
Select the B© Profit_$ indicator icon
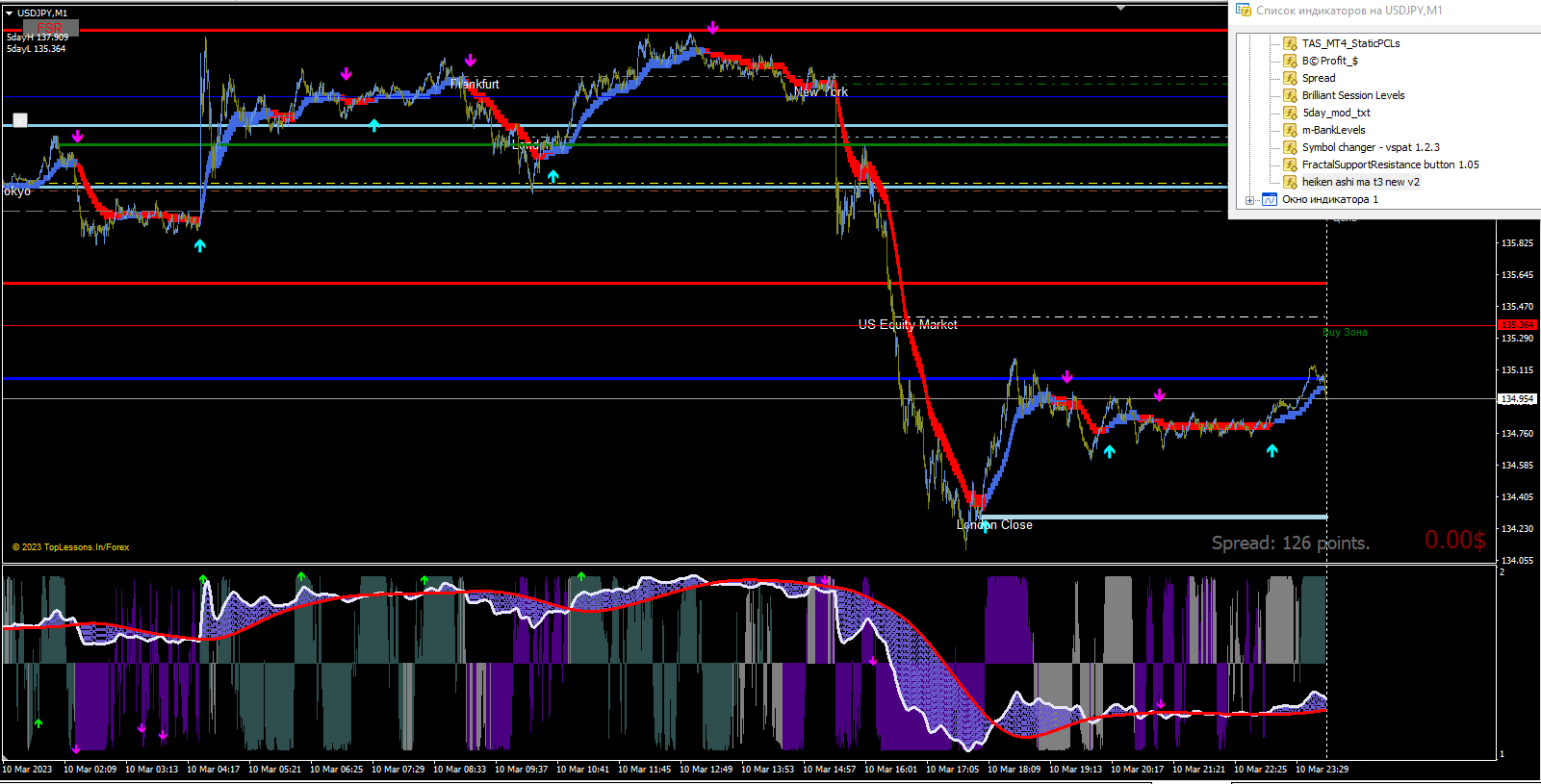[1291, 61]
